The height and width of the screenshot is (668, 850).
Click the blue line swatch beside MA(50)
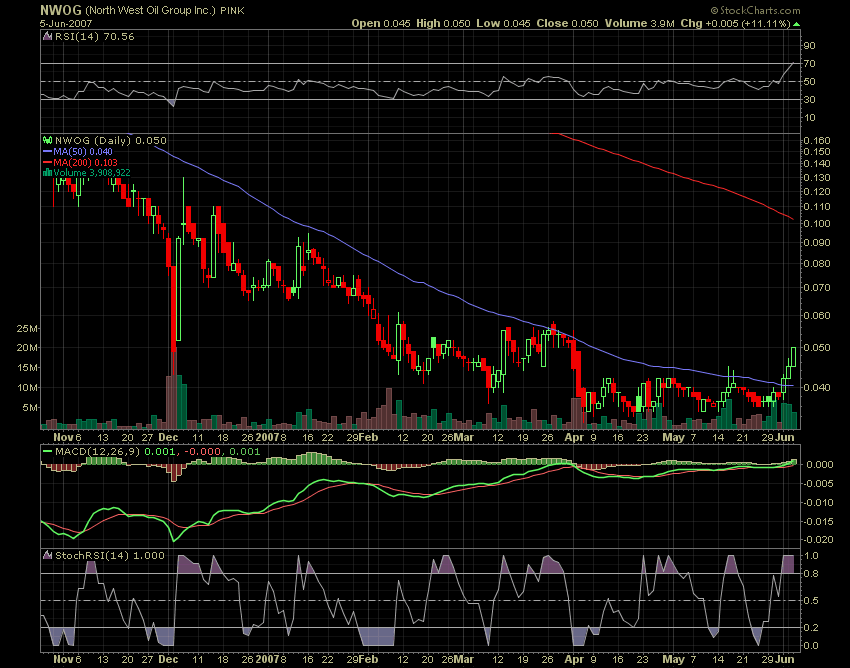[x=47, y=152]
